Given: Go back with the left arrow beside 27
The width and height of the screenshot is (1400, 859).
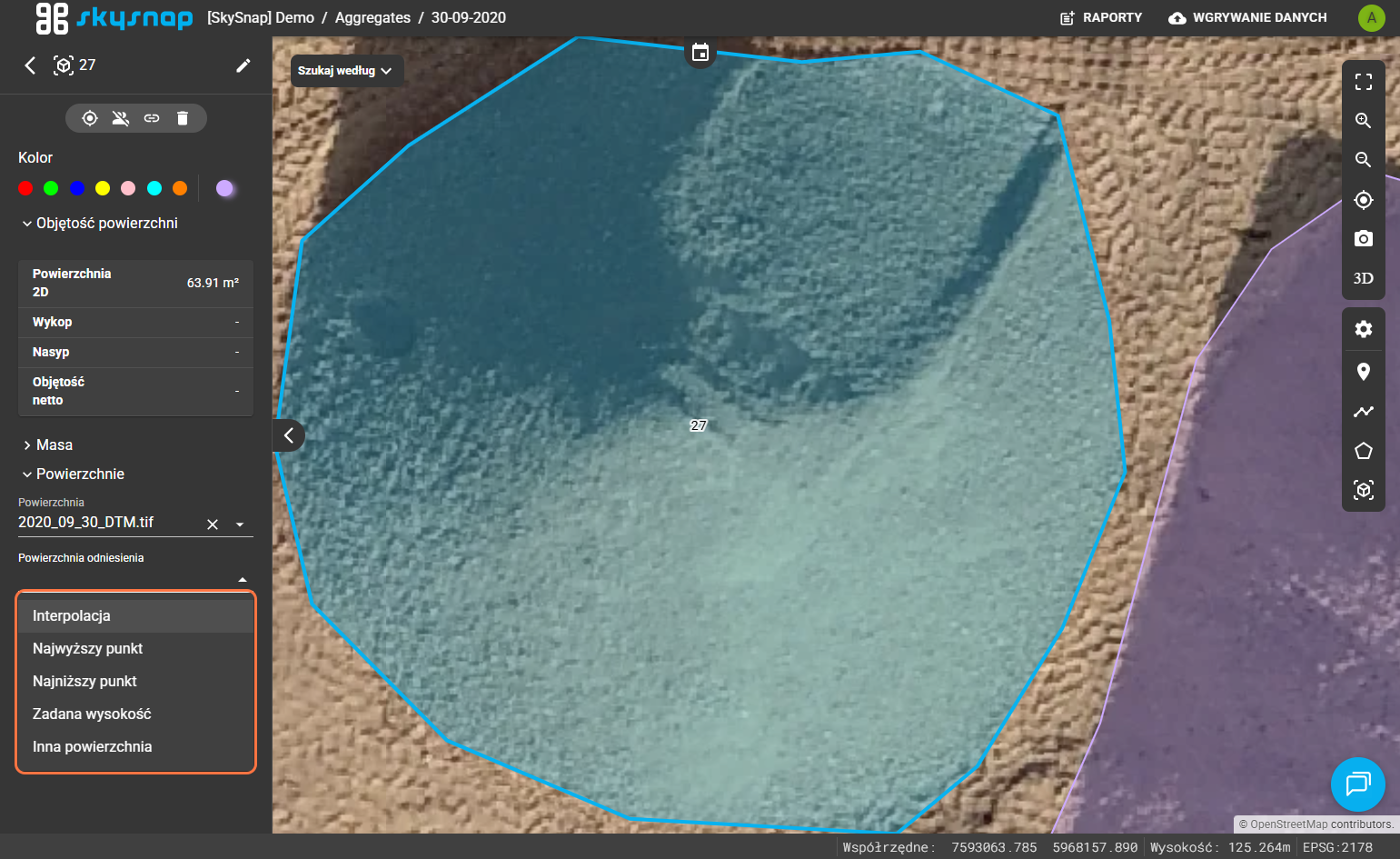Looking at the screenshot, I should point(30,65).
